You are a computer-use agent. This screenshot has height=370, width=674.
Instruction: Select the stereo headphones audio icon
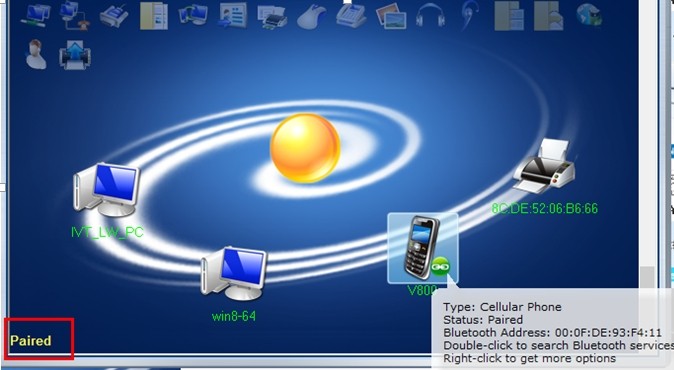click(x=430, y=15)
